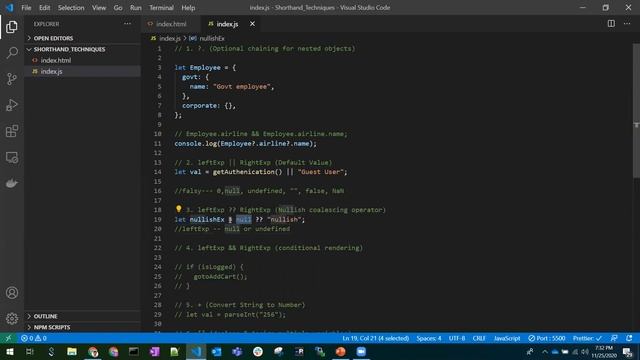Open OneNote from the taskbar
The image size is (640, 360).
tap(154, 351)
